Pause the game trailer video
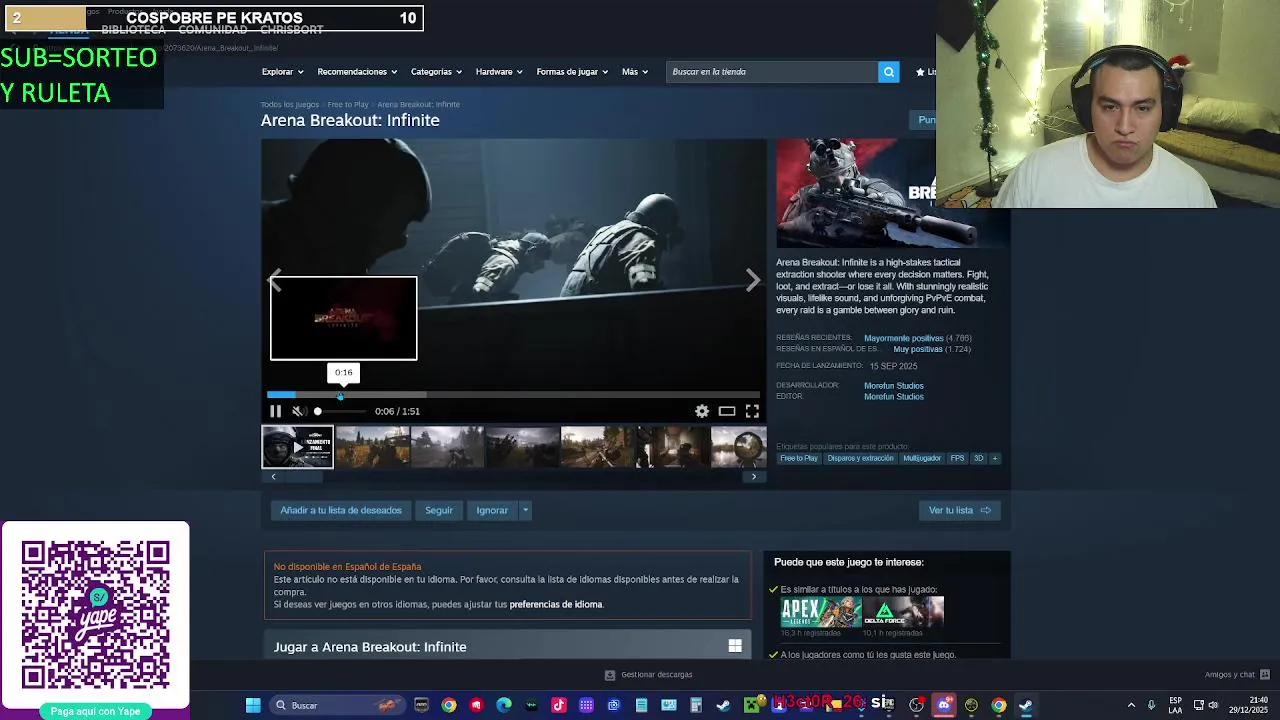The height and width of the screenshot is (720, 1280). pos(276,411)
